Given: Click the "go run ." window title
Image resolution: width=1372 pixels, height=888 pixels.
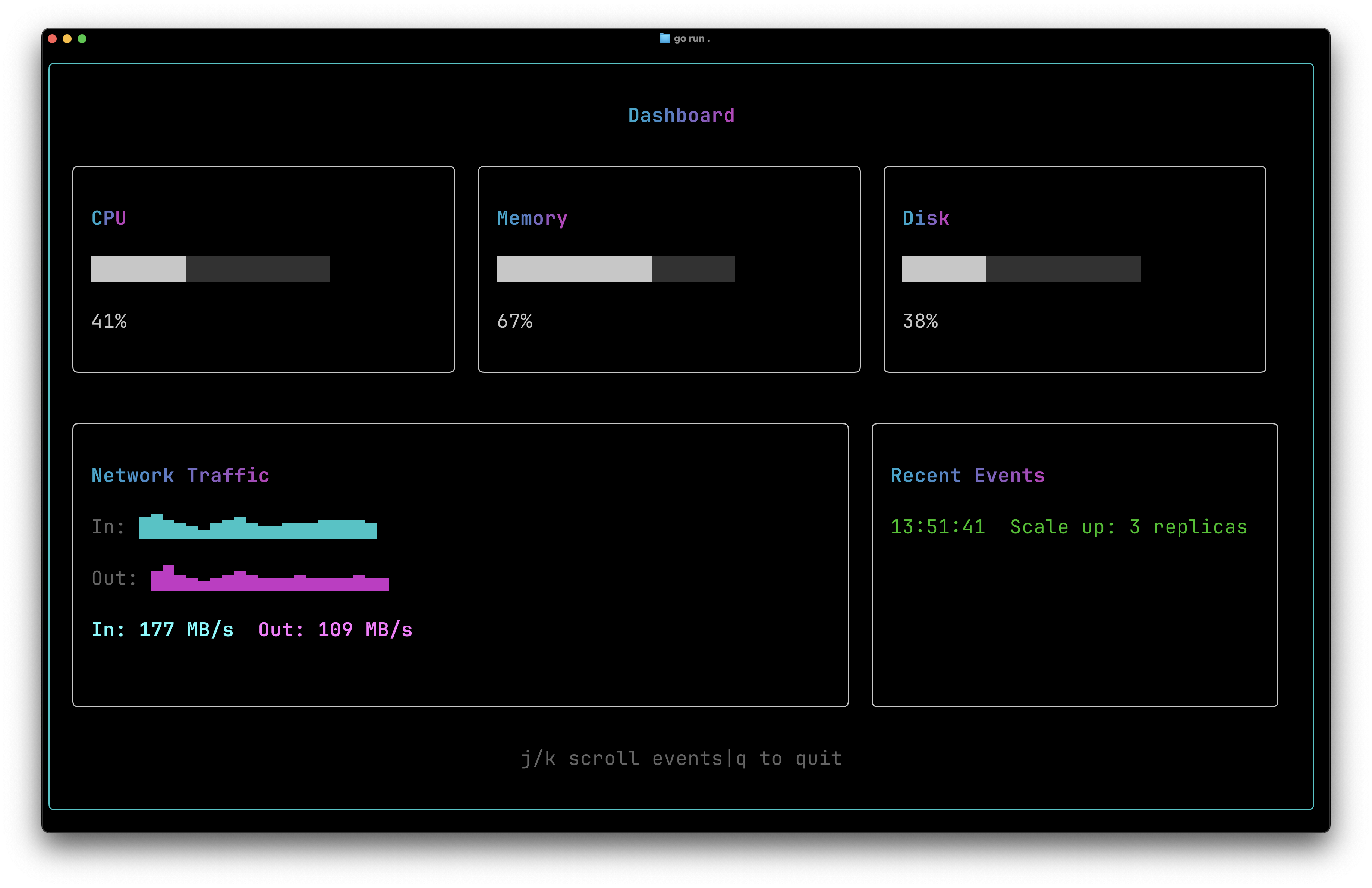Looking at the screenshot, I should pyautogui.click(x=692, y=39).
